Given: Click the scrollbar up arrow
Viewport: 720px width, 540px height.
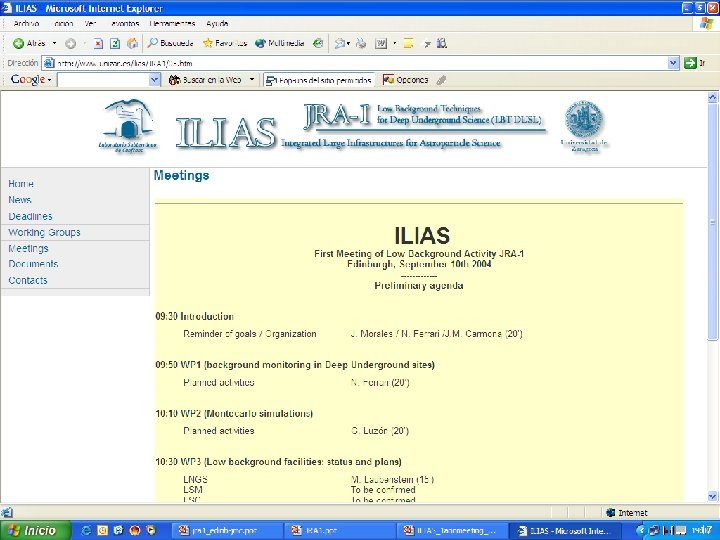Looking at the screenshot, I should 712,97.
